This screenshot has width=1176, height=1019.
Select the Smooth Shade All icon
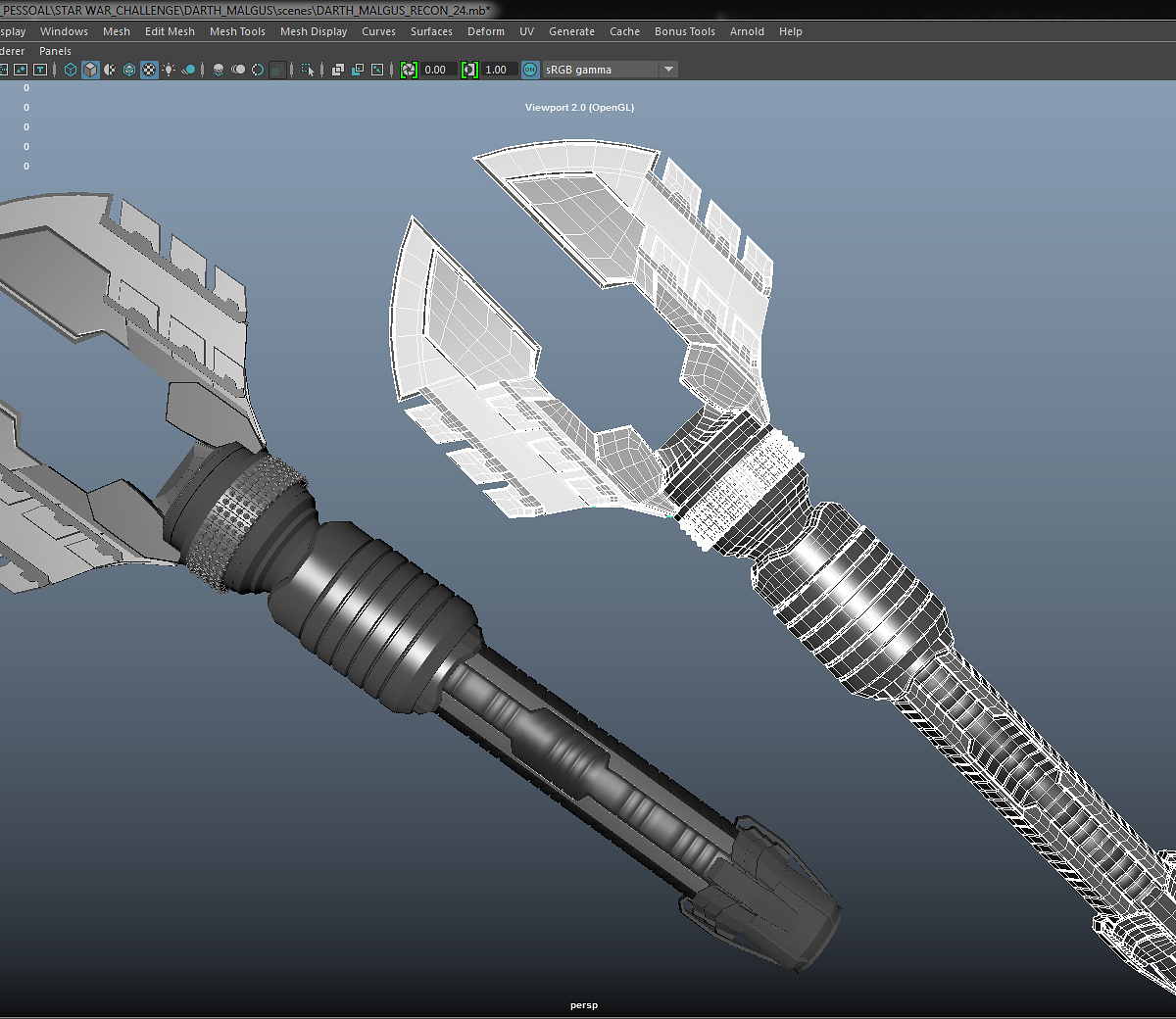90,70
